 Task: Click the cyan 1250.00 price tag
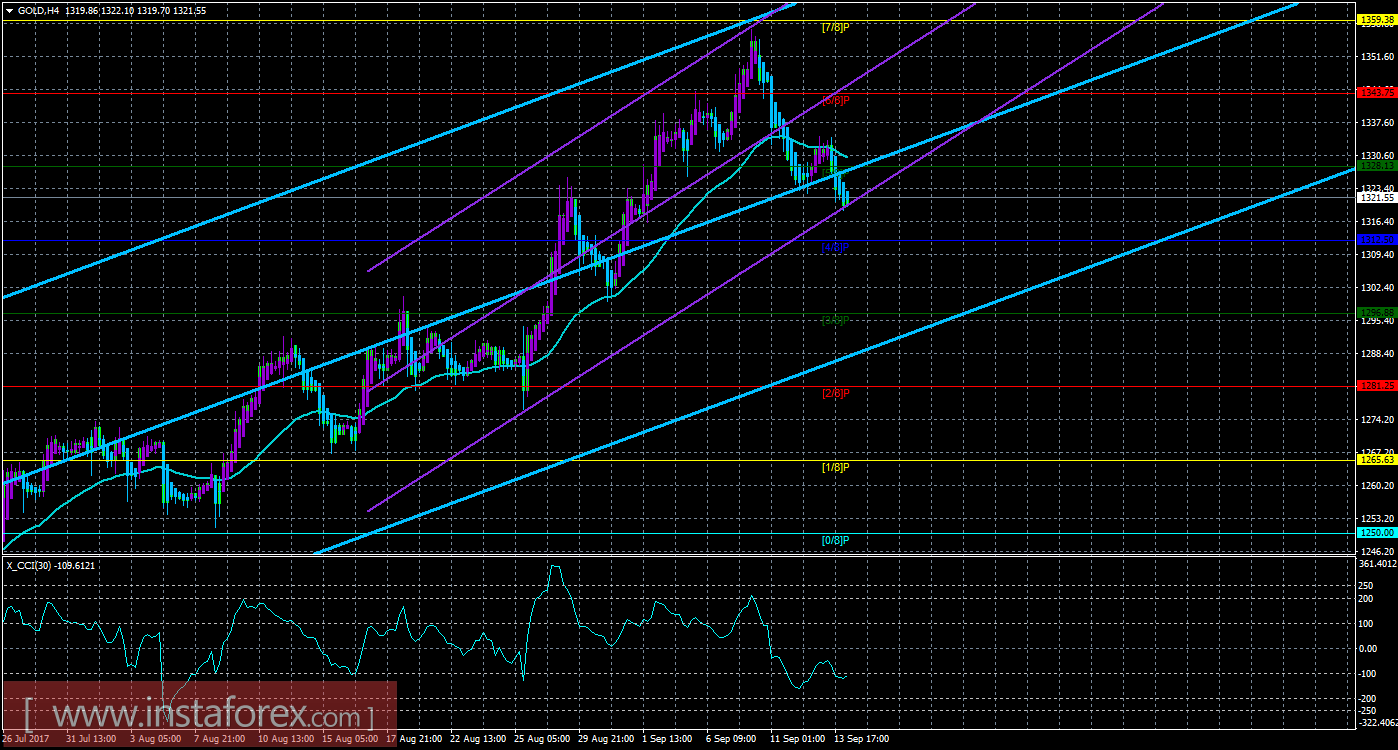[x=1376, y=533]
